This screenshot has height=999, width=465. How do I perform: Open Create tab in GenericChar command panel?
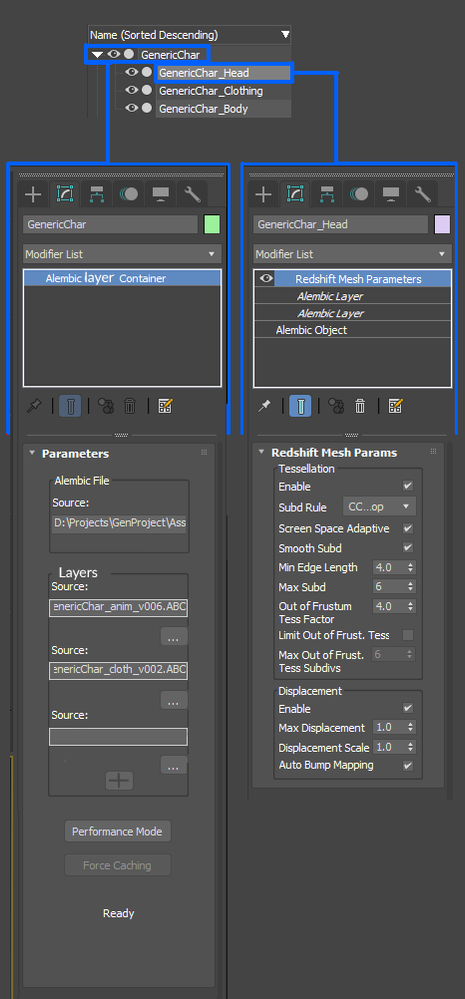(x=33, y=194)
